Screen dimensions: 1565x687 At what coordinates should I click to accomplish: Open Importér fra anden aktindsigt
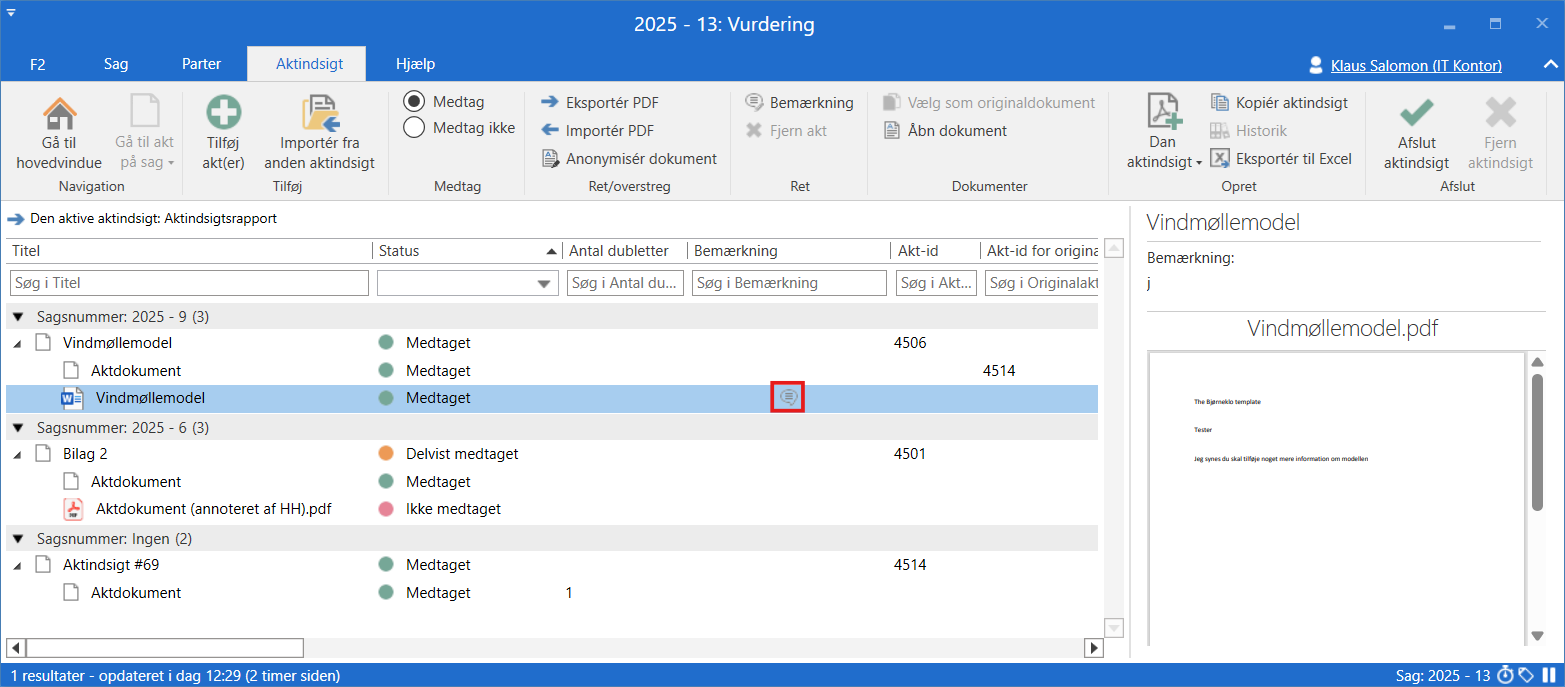[319, 113]
